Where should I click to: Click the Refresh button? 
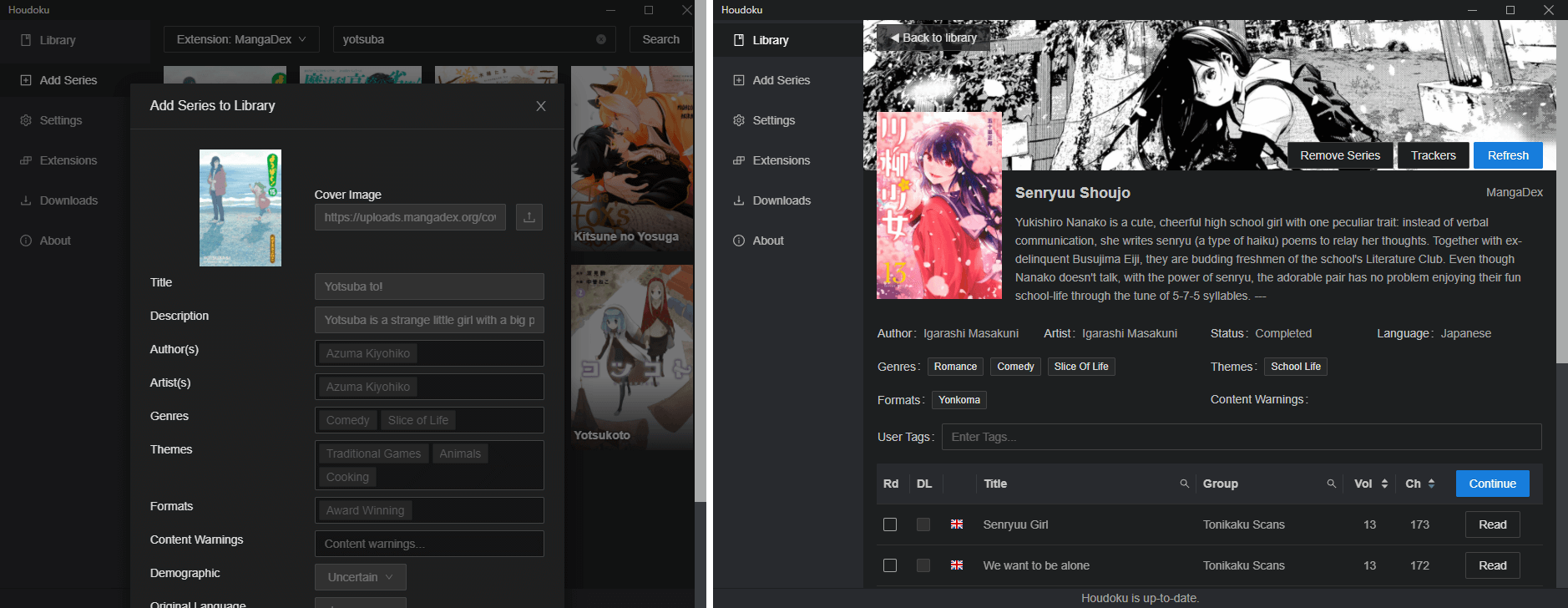[x=1508, y=155]
